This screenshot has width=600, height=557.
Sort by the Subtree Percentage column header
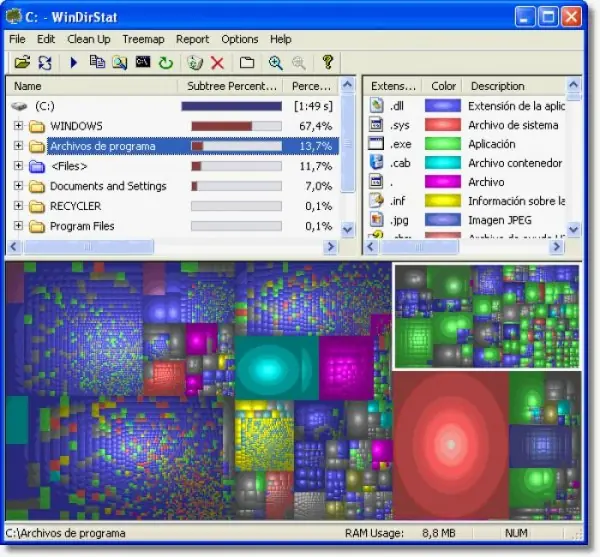click(x=231, y=86)
